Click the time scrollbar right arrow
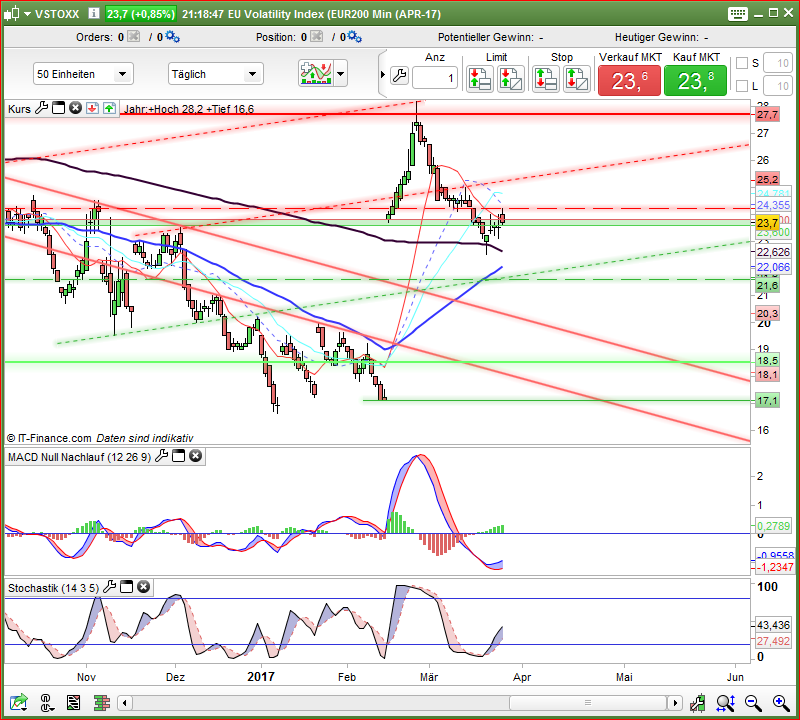Image resolution: width=800 pixels, height=720 pixels. point(675,703)
